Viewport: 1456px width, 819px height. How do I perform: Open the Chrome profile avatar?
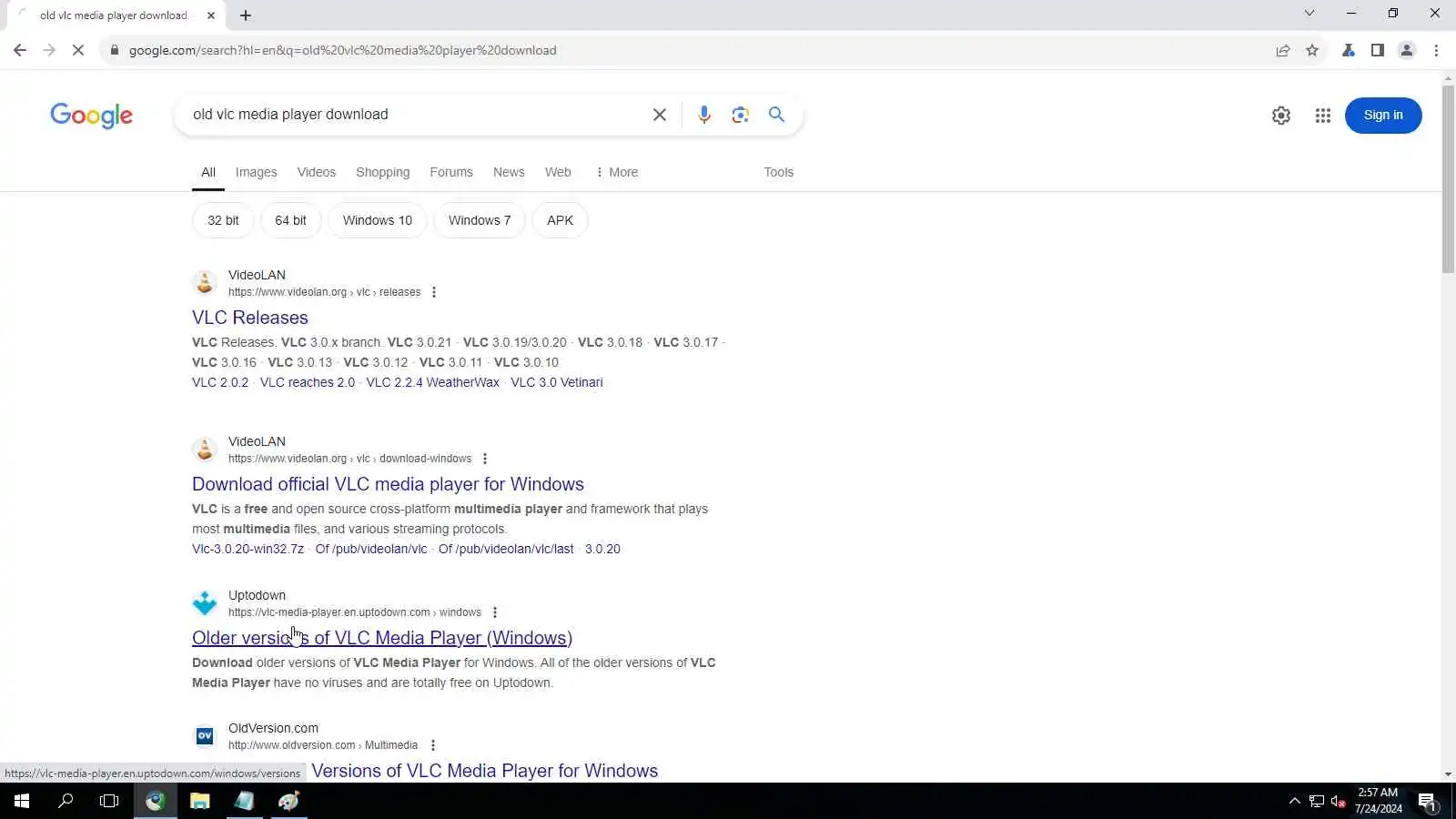pos(1407,50)
